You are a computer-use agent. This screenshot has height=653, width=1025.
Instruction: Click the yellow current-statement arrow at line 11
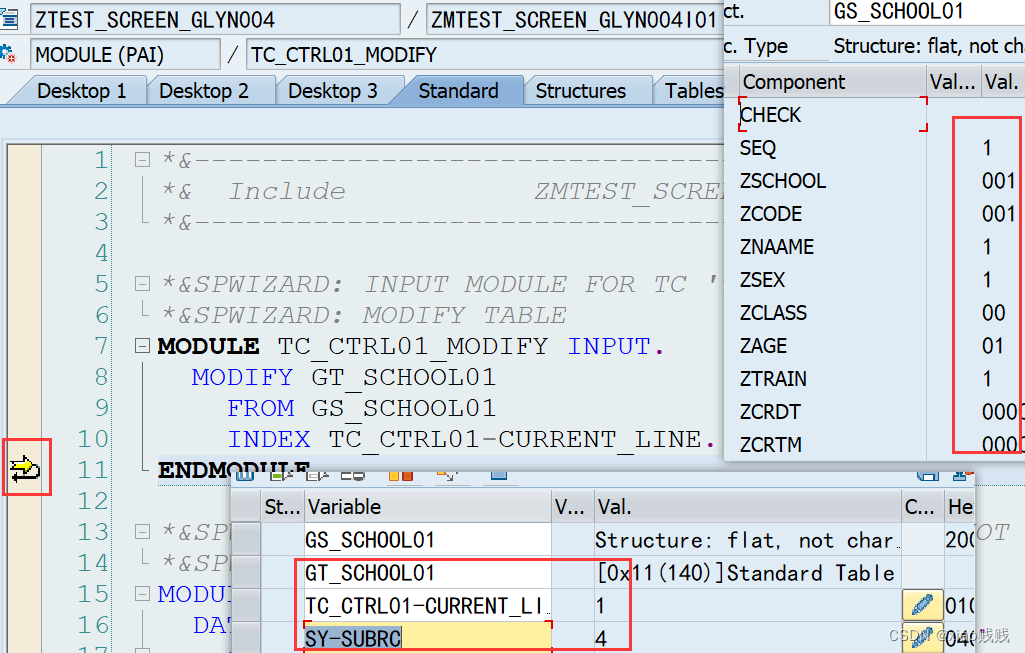25,469
